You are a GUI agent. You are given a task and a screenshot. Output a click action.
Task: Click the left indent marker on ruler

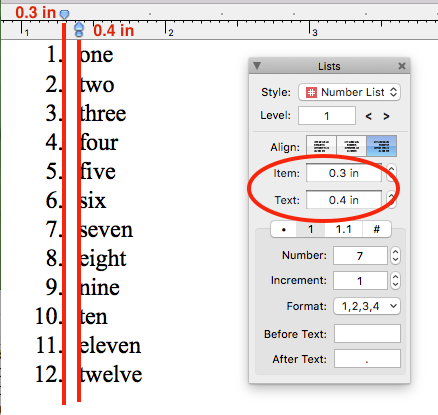[79, 30]
